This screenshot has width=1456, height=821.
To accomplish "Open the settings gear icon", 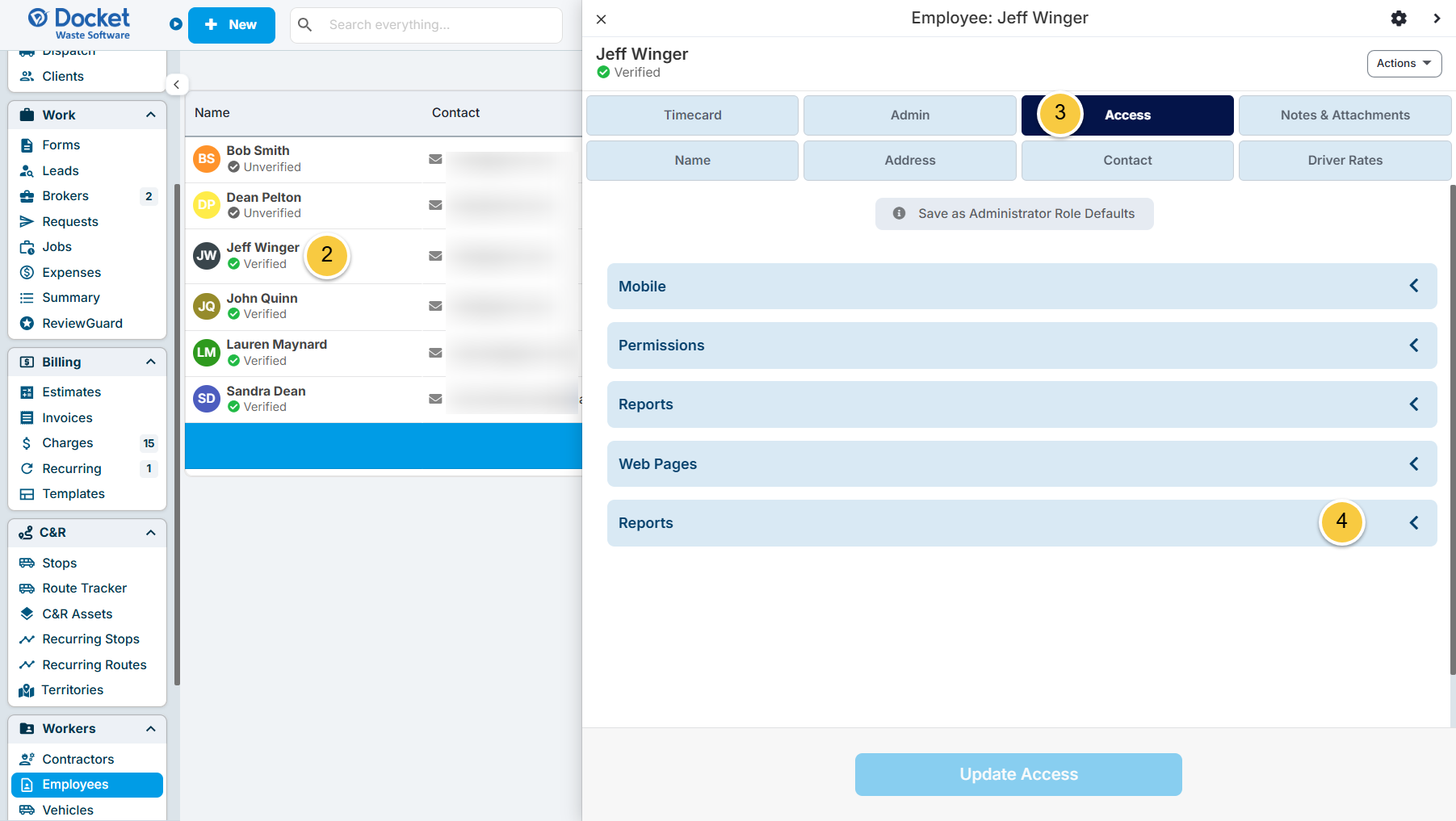I will (1399, 19).
